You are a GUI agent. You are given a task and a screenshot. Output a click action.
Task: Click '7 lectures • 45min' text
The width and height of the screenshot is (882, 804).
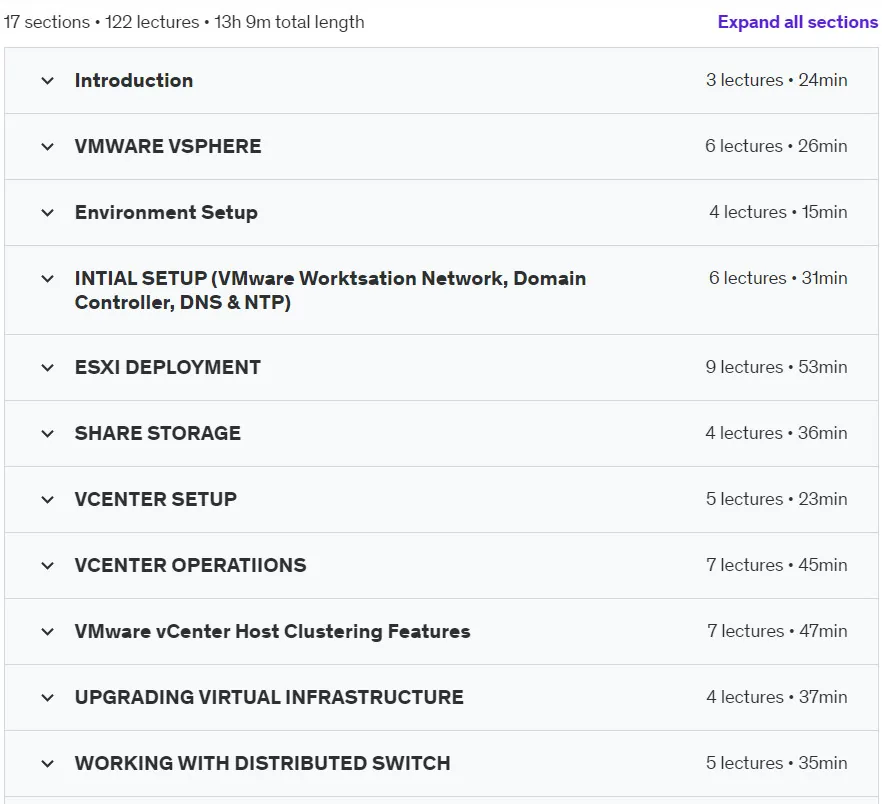tap(777, 565)
